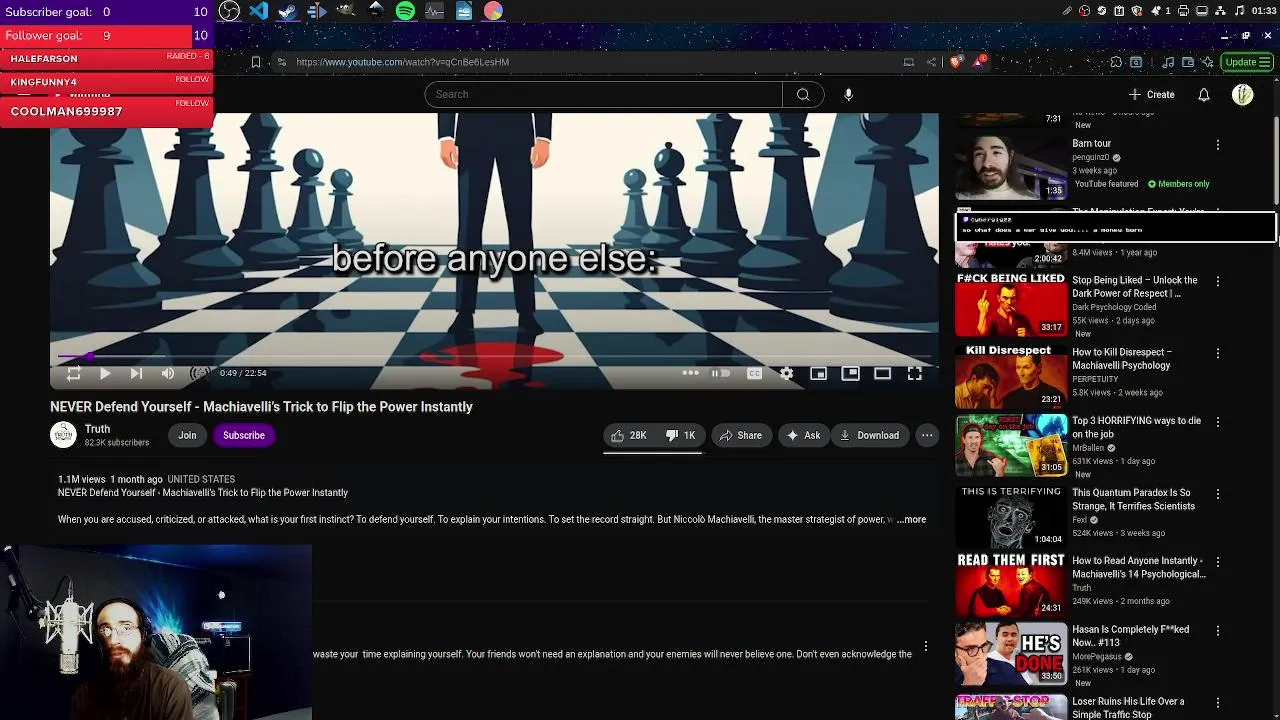Click the browser Update button
Image resolution: width=1280 pixels, height=720 pixels.
coord(1247,62)
